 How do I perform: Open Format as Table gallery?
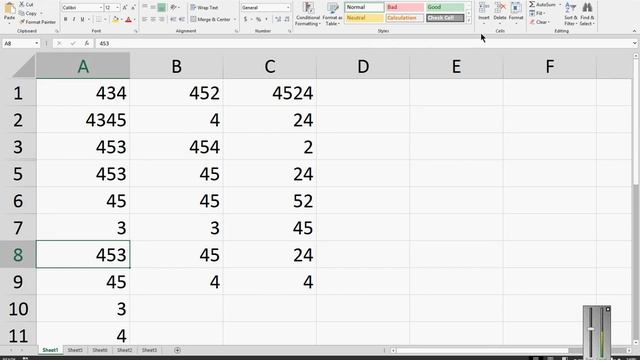point(332,14)
